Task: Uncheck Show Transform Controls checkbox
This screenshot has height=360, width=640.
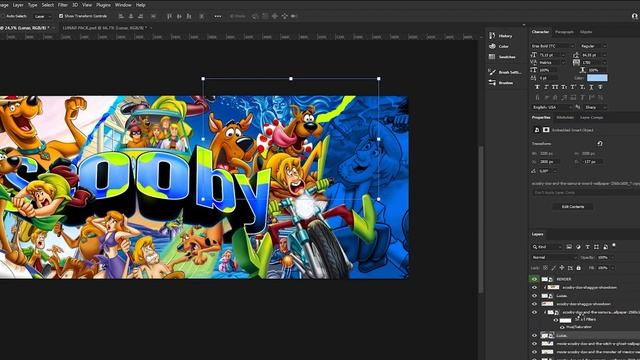Action: pyautogui.click(x=61, y=16)
